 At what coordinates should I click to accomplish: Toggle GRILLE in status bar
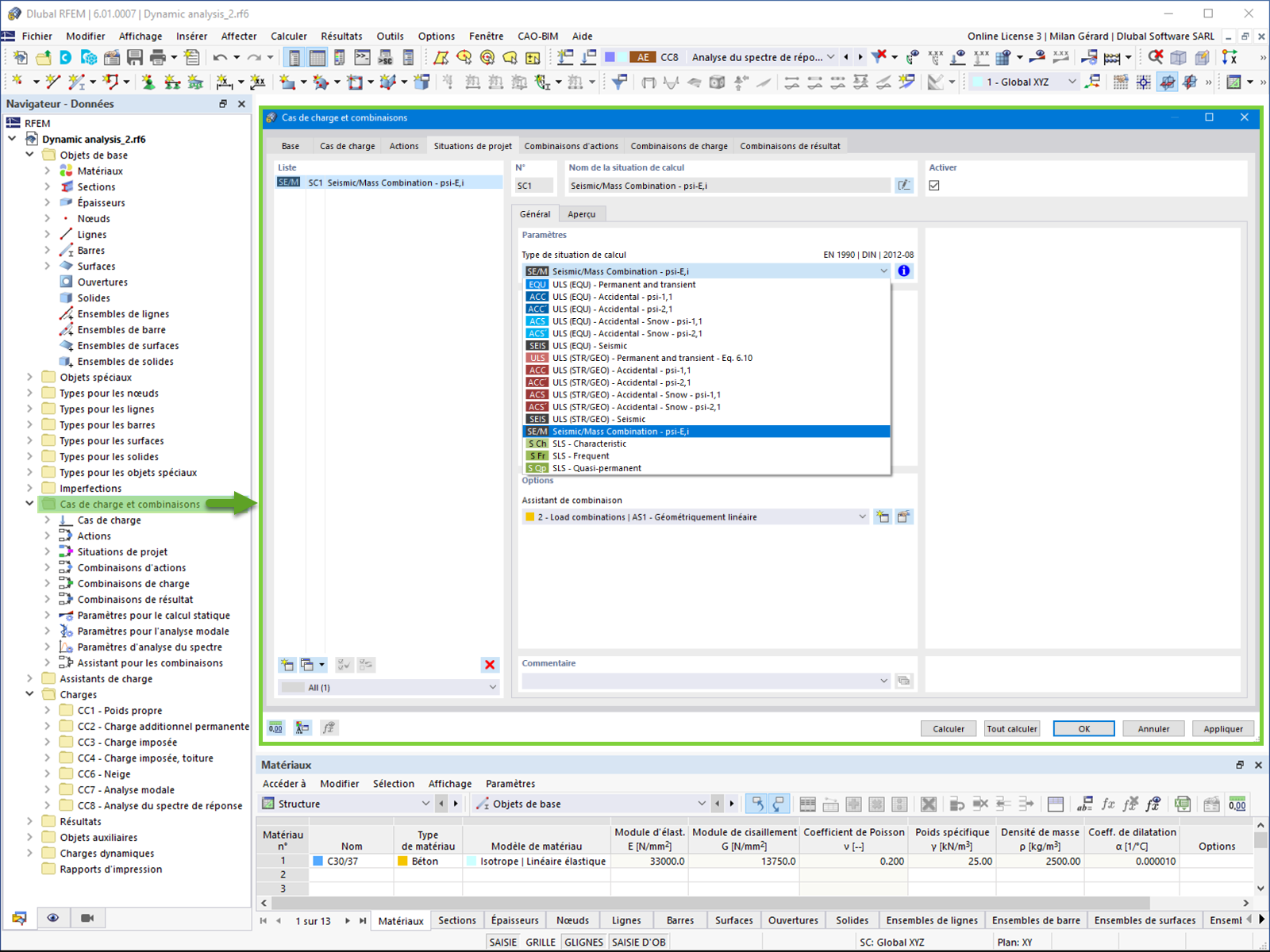pyautogui.click(x=541, y=942)
